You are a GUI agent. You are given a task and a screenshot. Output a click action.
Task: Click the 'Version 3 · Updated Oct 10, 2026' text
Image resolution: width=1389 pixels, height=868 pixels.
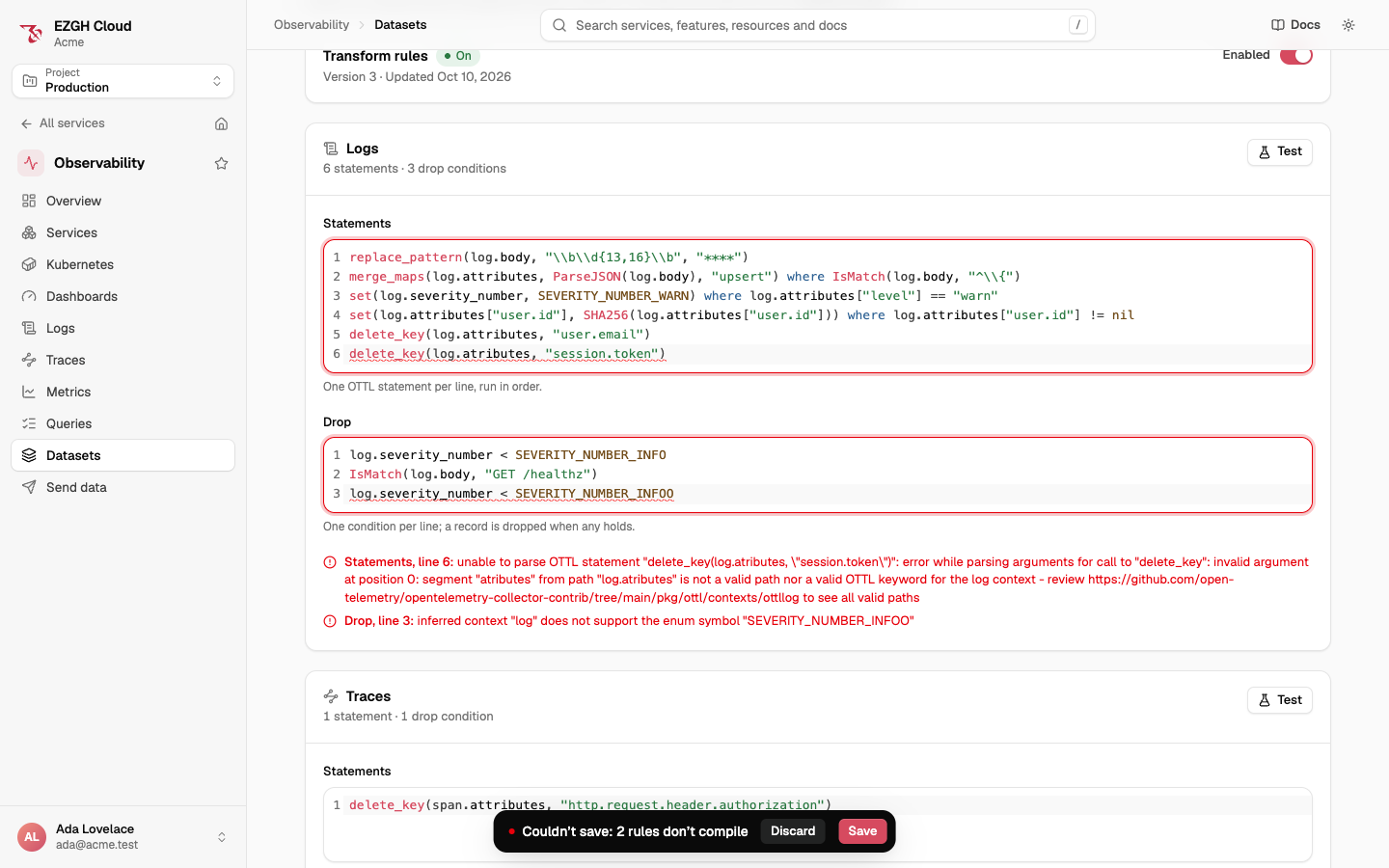click(x=417, y=77)
